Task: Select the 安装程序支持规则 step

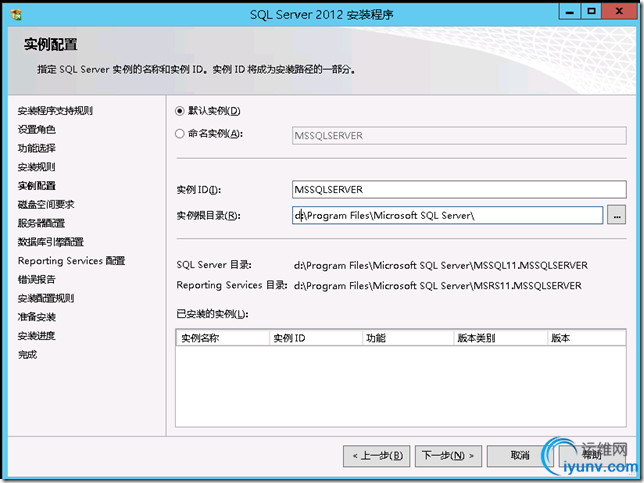Action: pyautogui.click(x=55, y=111)
